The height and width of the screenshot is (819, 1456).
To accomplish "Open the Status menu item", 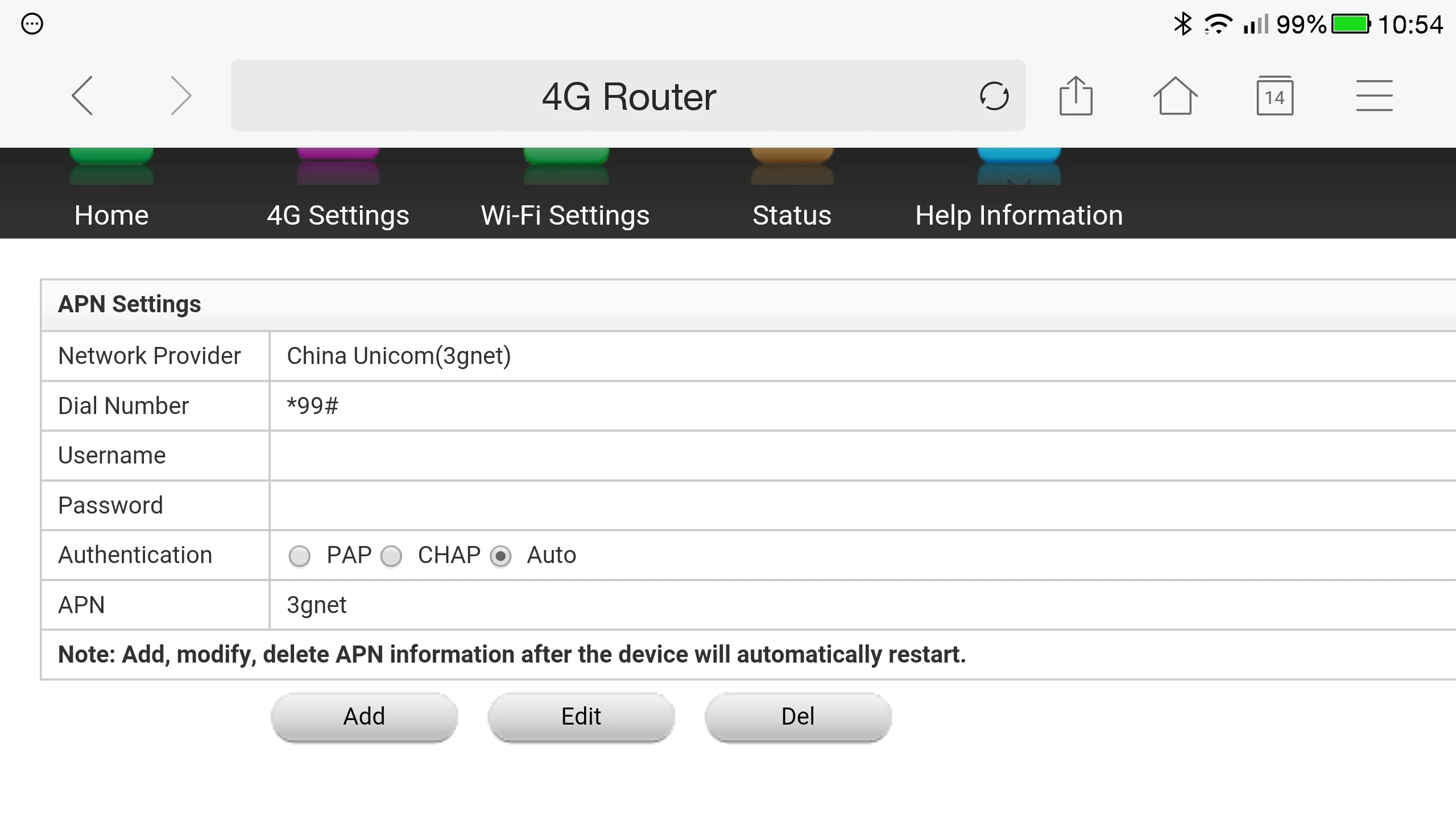I will click(792, 216).
